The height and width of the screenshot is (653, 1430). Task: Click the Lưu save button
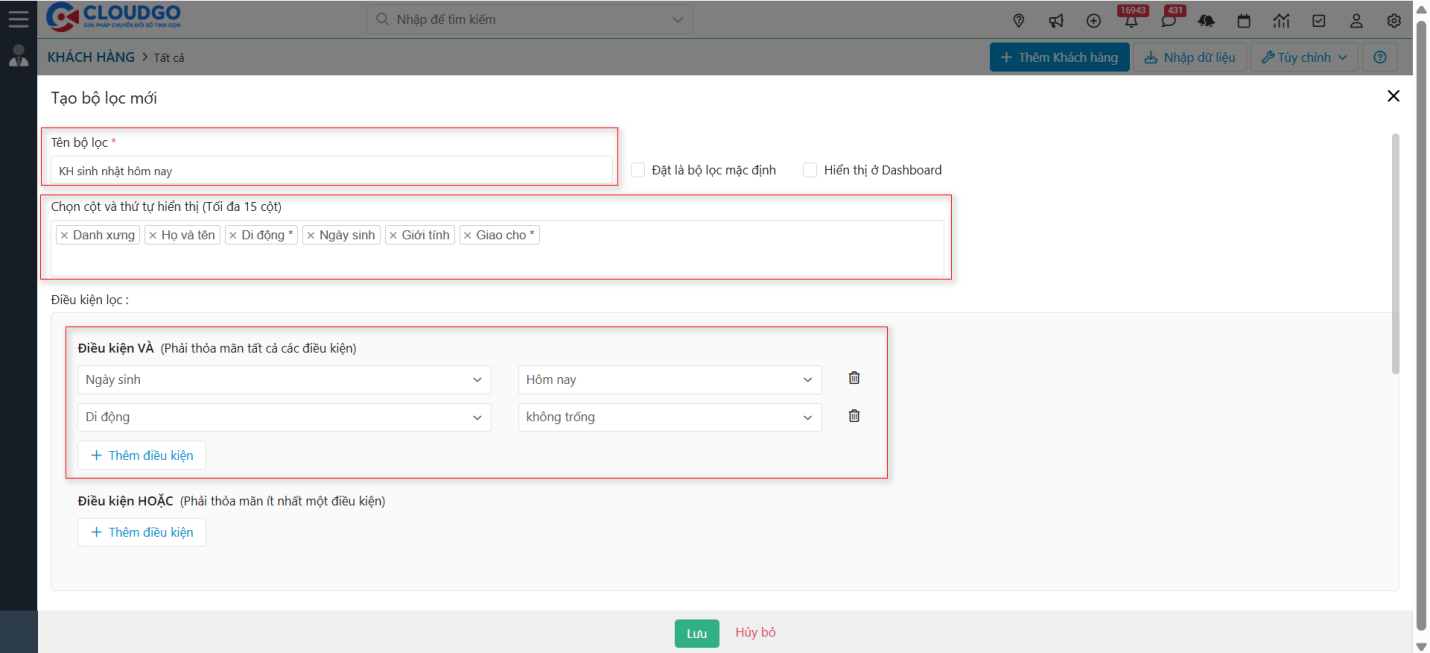[696, 633]
